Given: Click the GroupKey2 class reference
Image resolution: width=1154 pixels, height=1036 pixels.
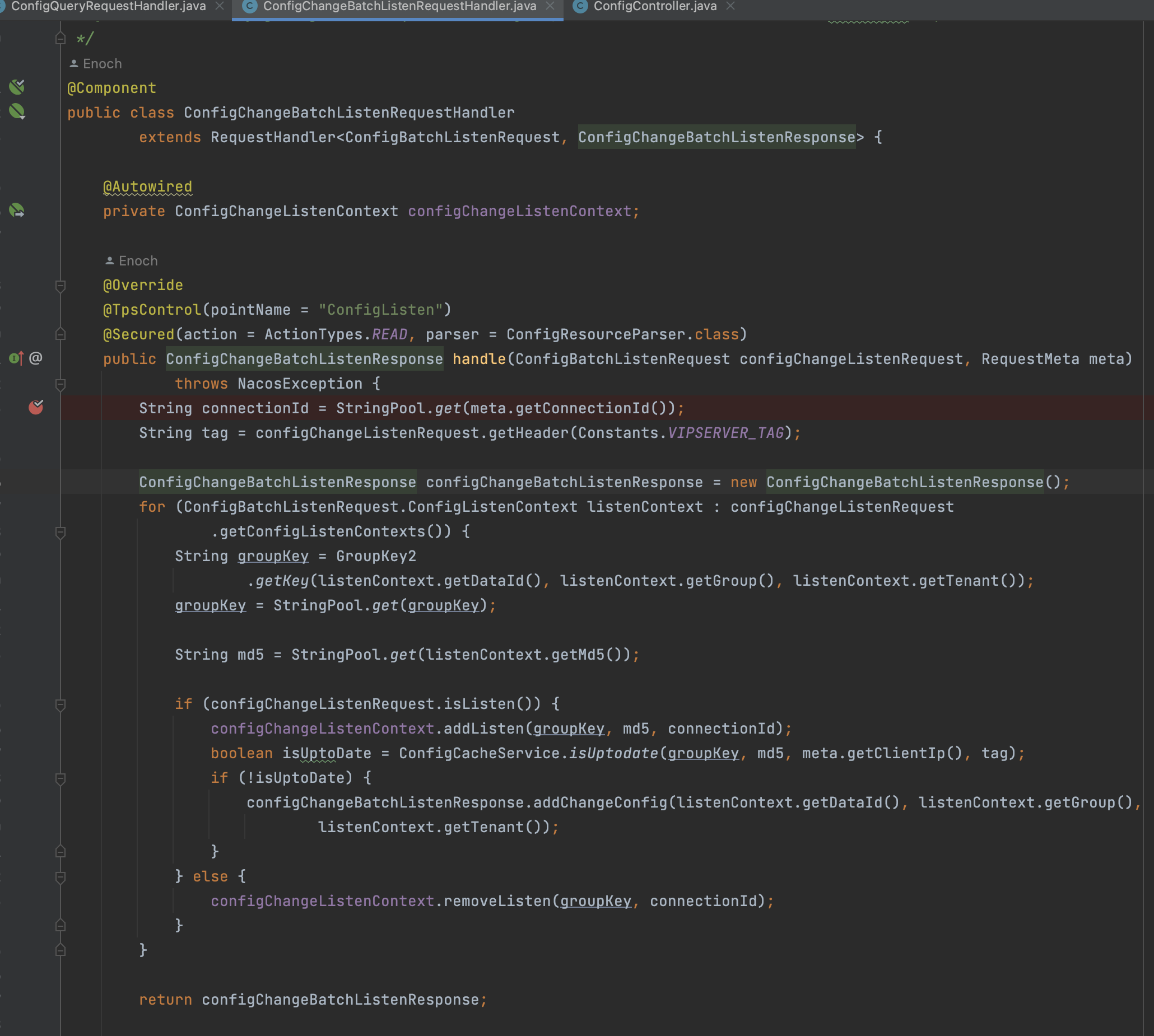Looking at the screenshot, I should click(376, 556).
